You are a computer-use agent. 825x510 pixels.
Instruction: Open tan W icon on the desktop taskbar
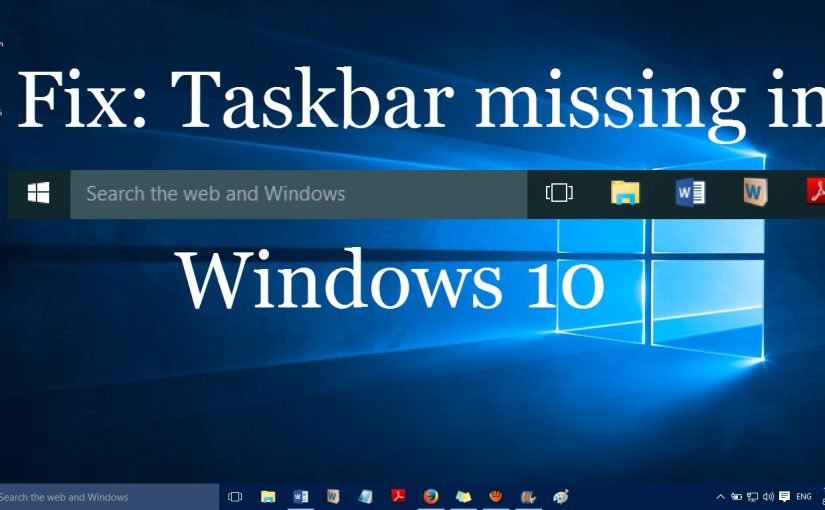[x=333, y=496]
